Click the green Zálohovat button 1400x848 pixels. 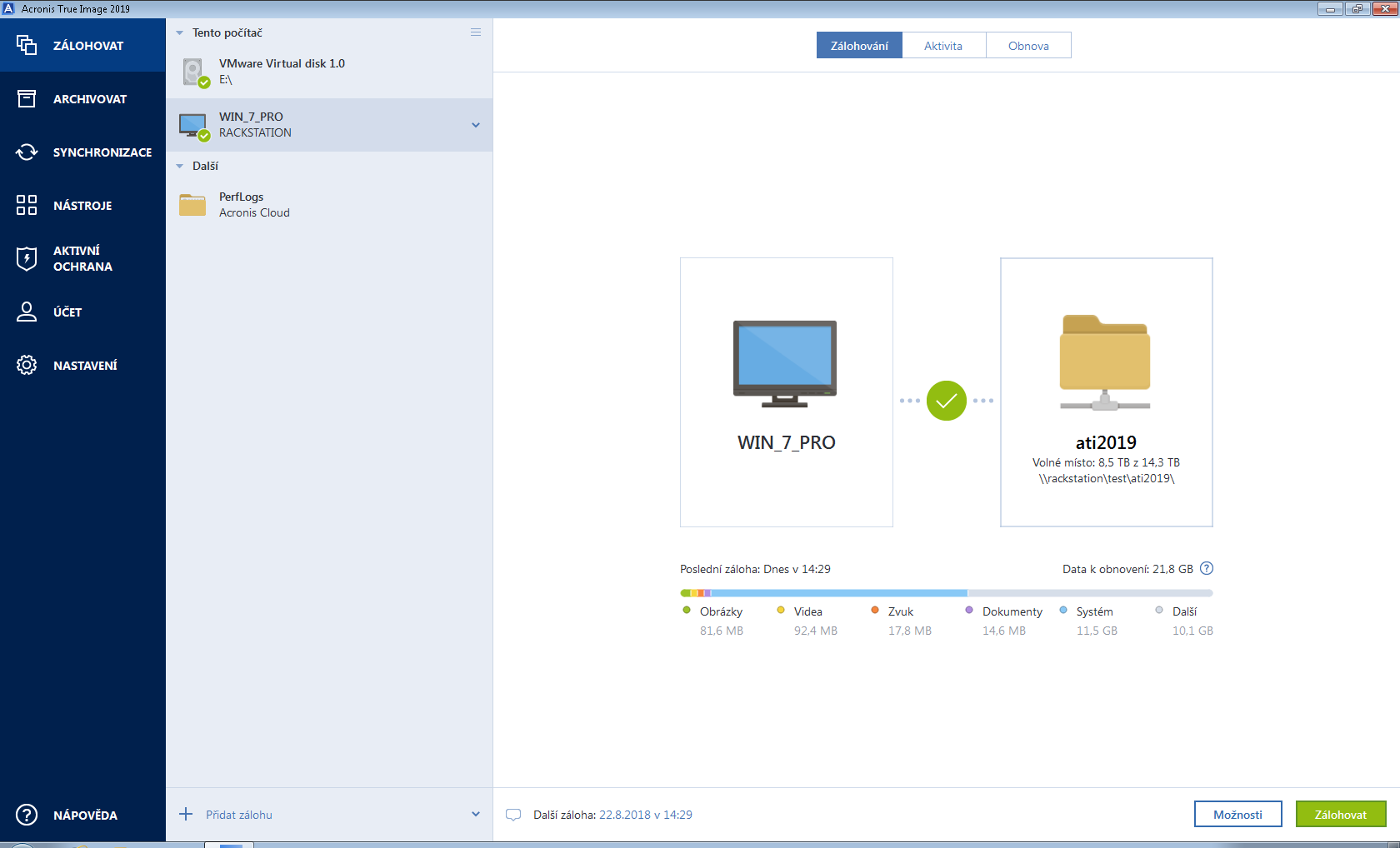1340,815
